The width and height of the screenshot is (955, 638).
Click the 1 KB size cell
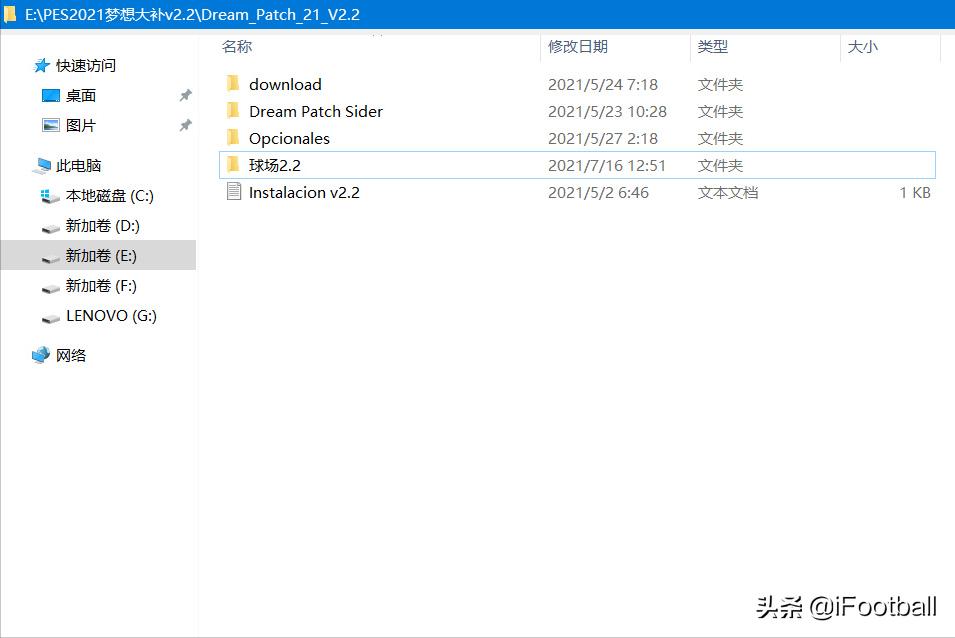[915, 192]
